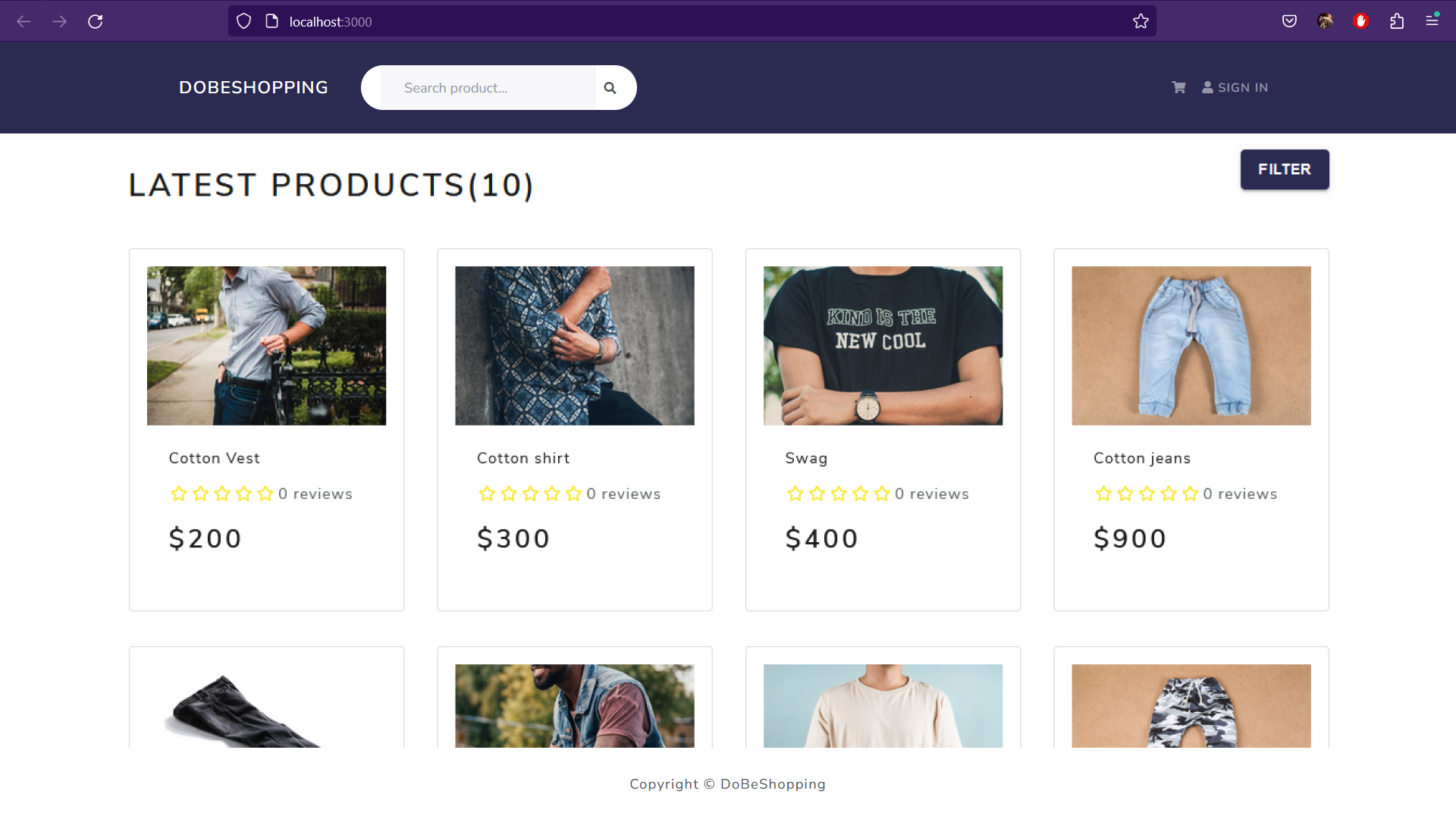
Task: Click the Sign In link
Action: (x=1235, y=88)
